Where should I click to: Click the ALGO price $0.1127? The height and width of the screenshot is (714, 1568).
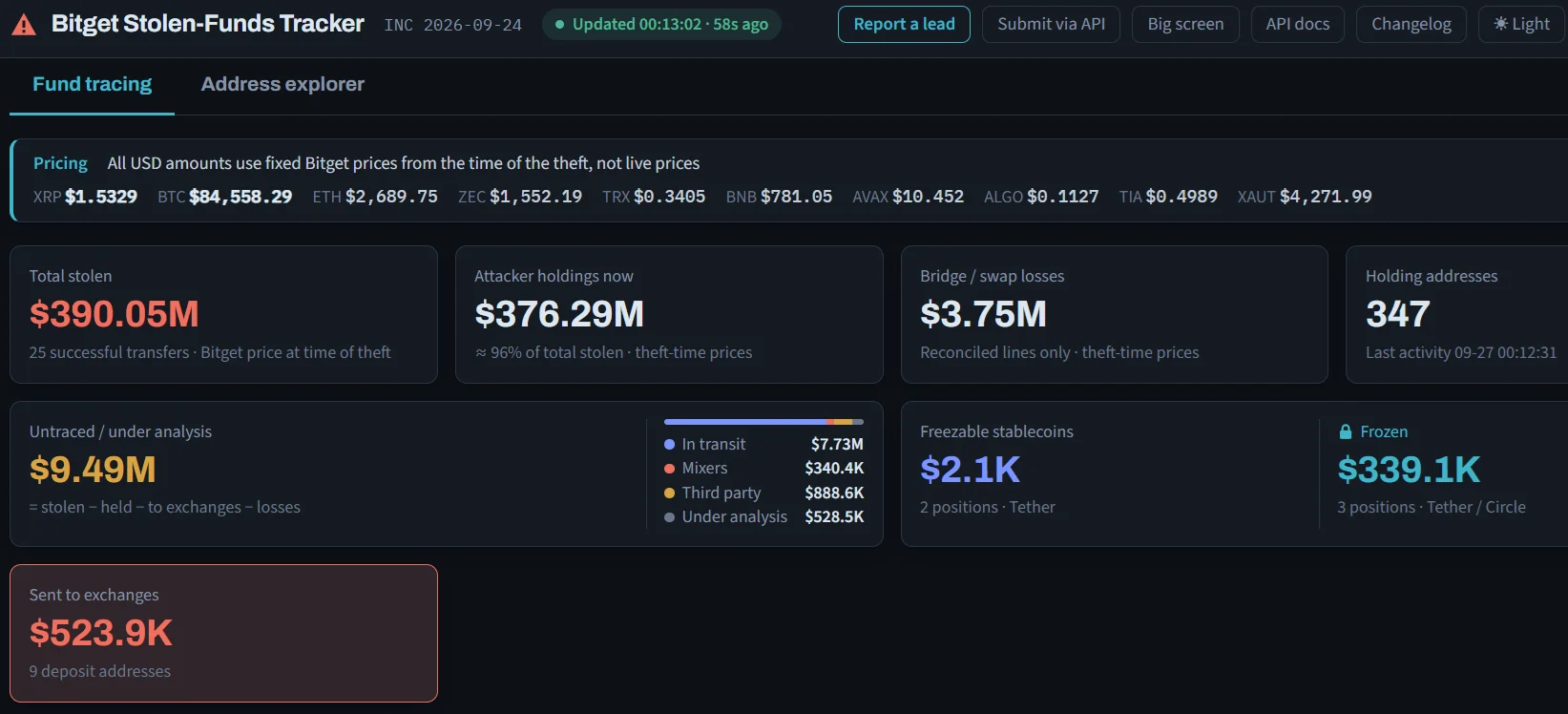click(1063, 197)
